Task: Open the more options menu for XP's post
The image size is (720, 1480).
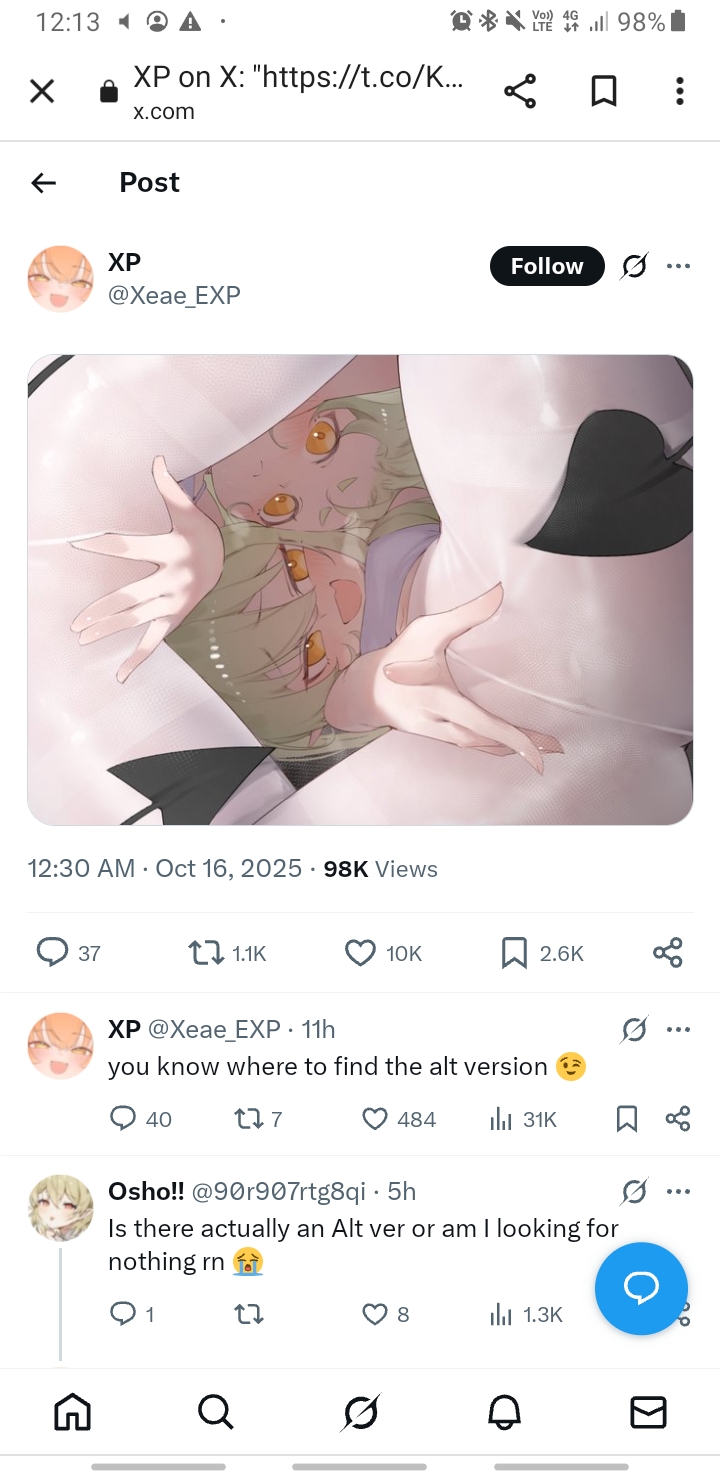Action: coord(678,266)
